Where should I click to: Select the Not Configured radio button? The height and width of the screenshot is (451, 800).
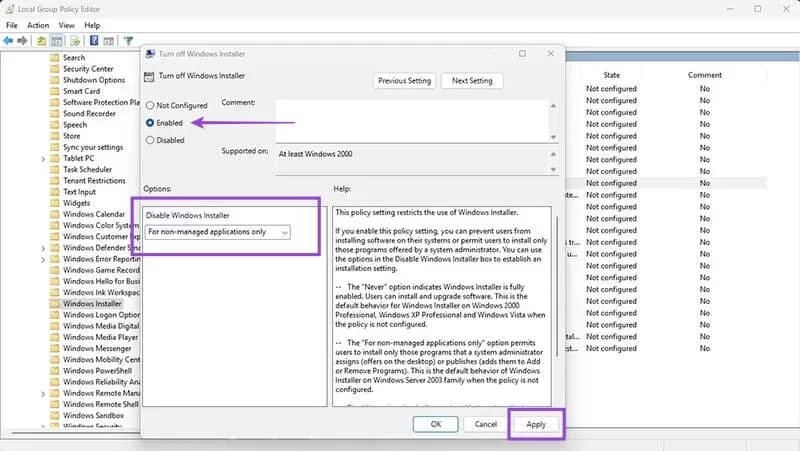tap(151, 105)
